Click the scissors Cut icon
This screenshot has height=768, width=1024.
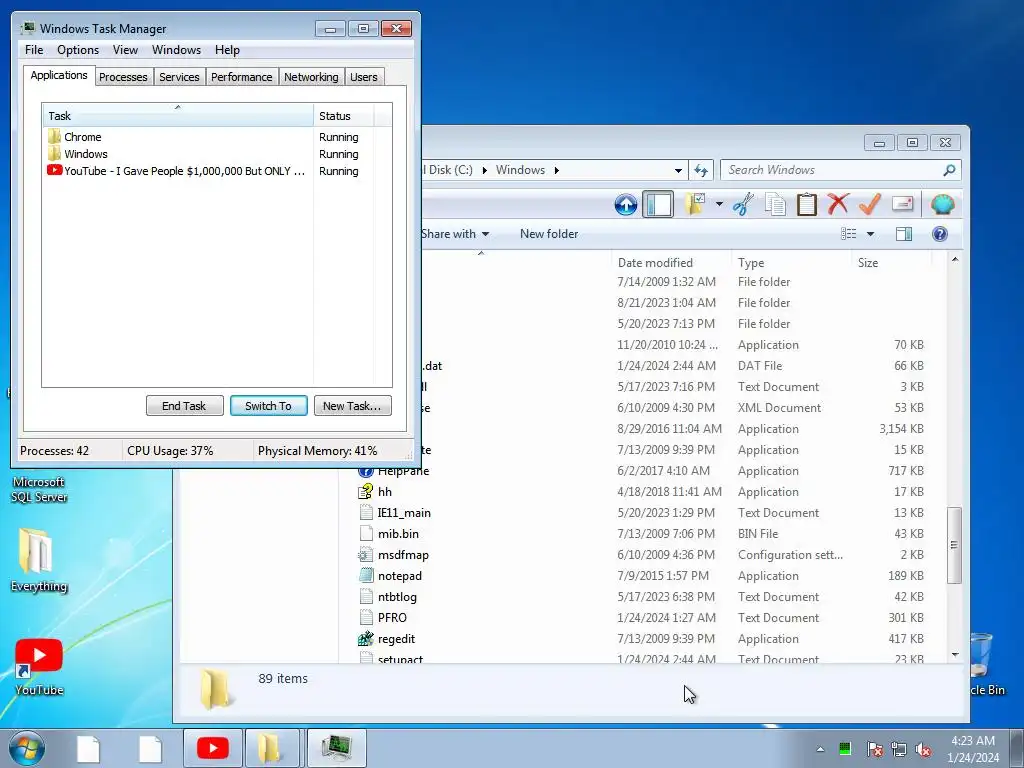743,204
